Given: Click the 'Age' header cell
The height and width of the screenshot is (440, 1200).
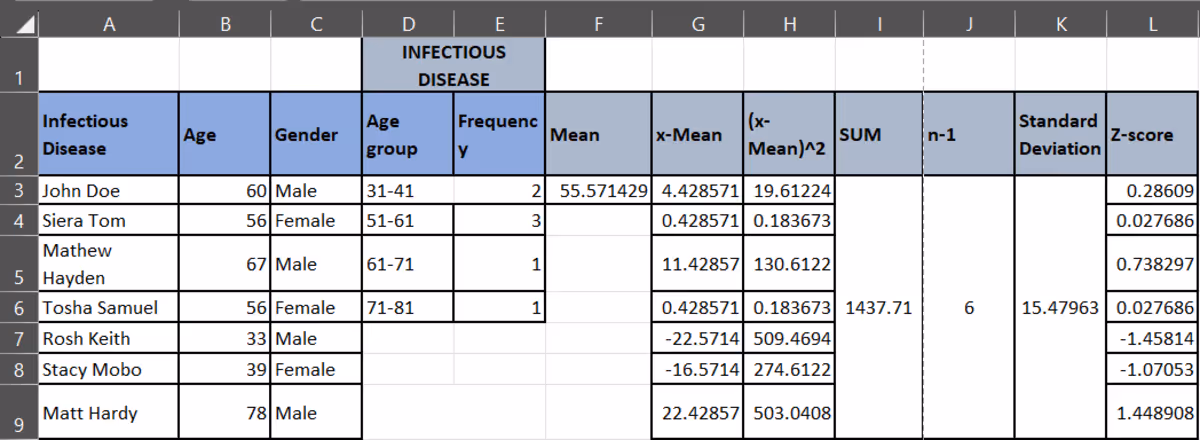Looking at the screenshot, I should tap(225, 134).
